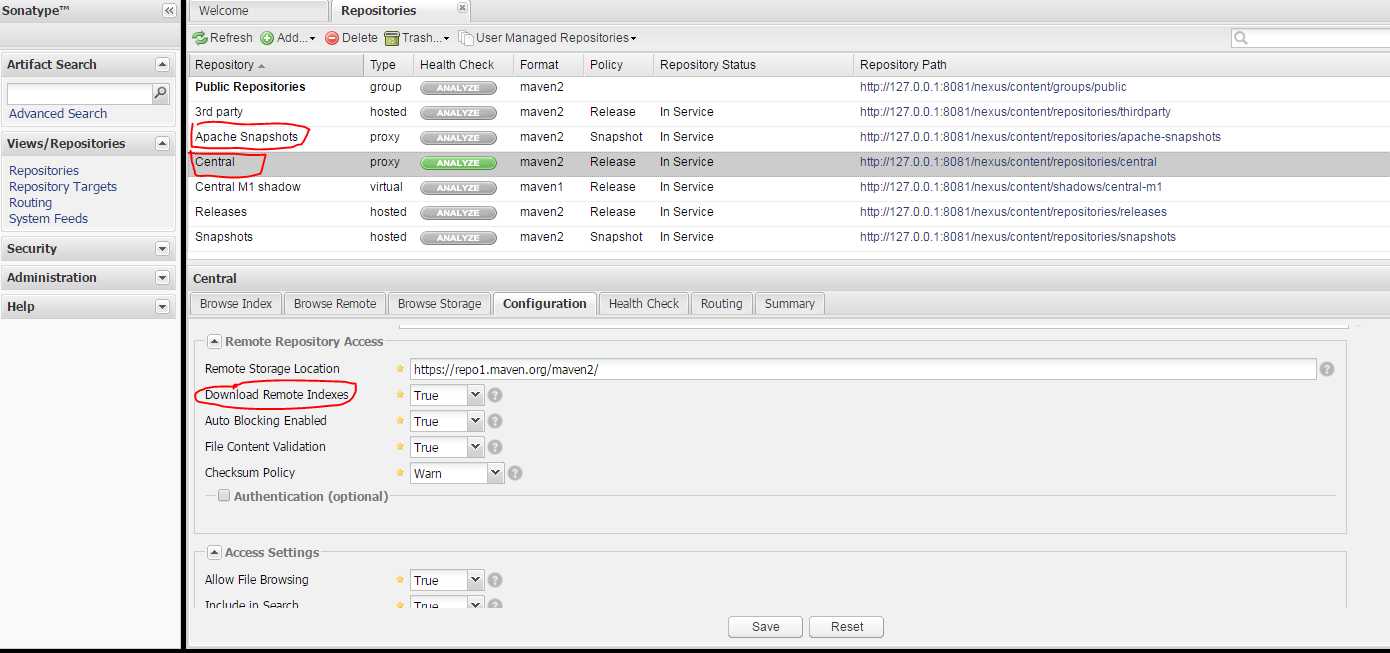The image size is (1390, 653).
Task: Switch to the Welcome tab
Action: (259, 11)
